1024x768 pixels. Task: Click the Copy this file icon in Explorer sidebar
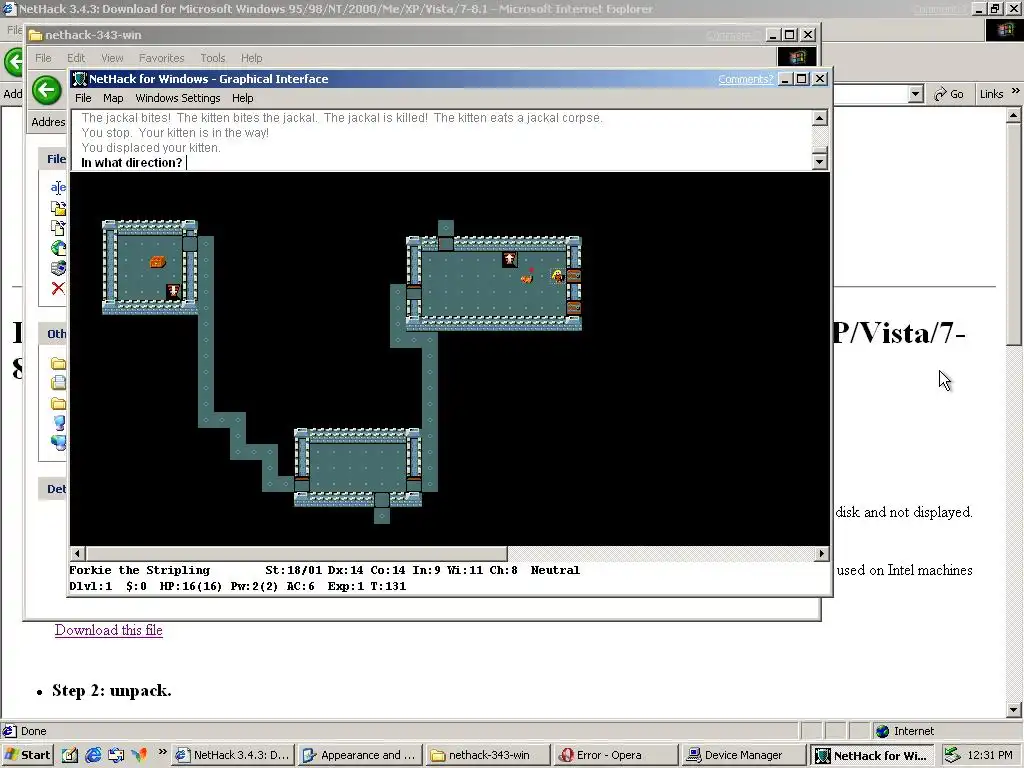coord(58,228)
